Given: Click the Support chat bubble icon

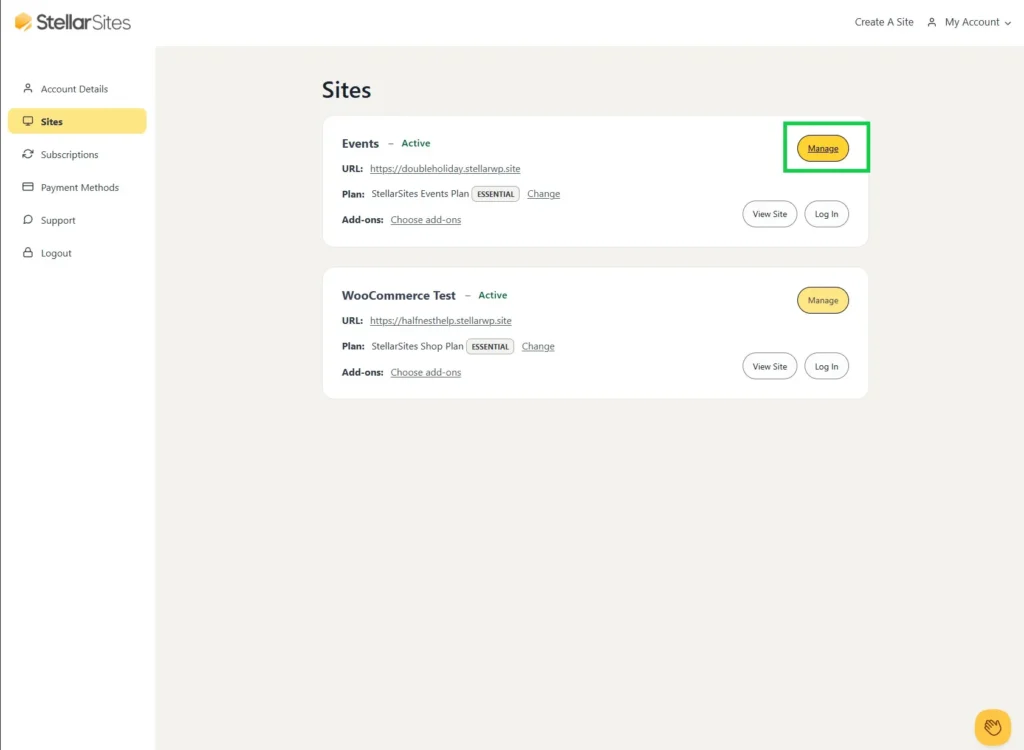Looking at the screenshot, I should 28,220.
